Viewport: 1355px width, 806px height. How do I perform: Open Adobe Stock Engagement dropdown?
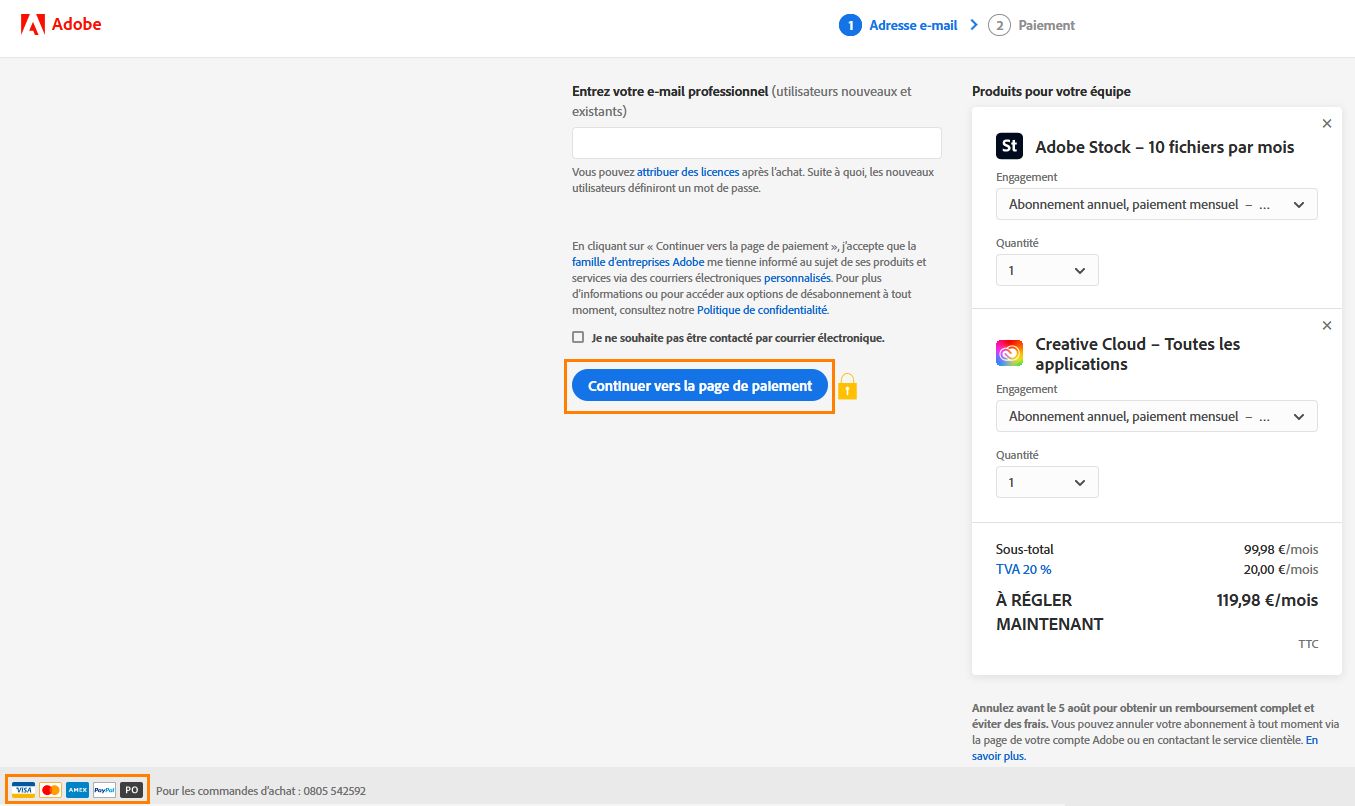(x=1157, y=204)
